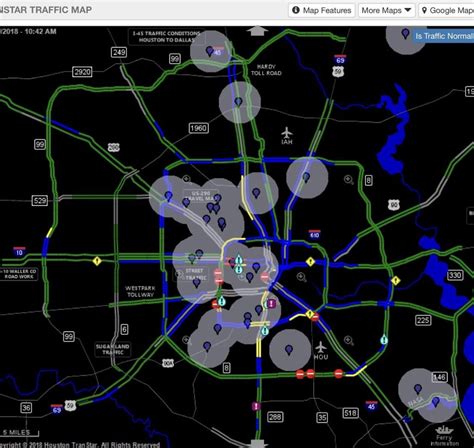Click the rightmost lane closure icon south of HOU

338,373
